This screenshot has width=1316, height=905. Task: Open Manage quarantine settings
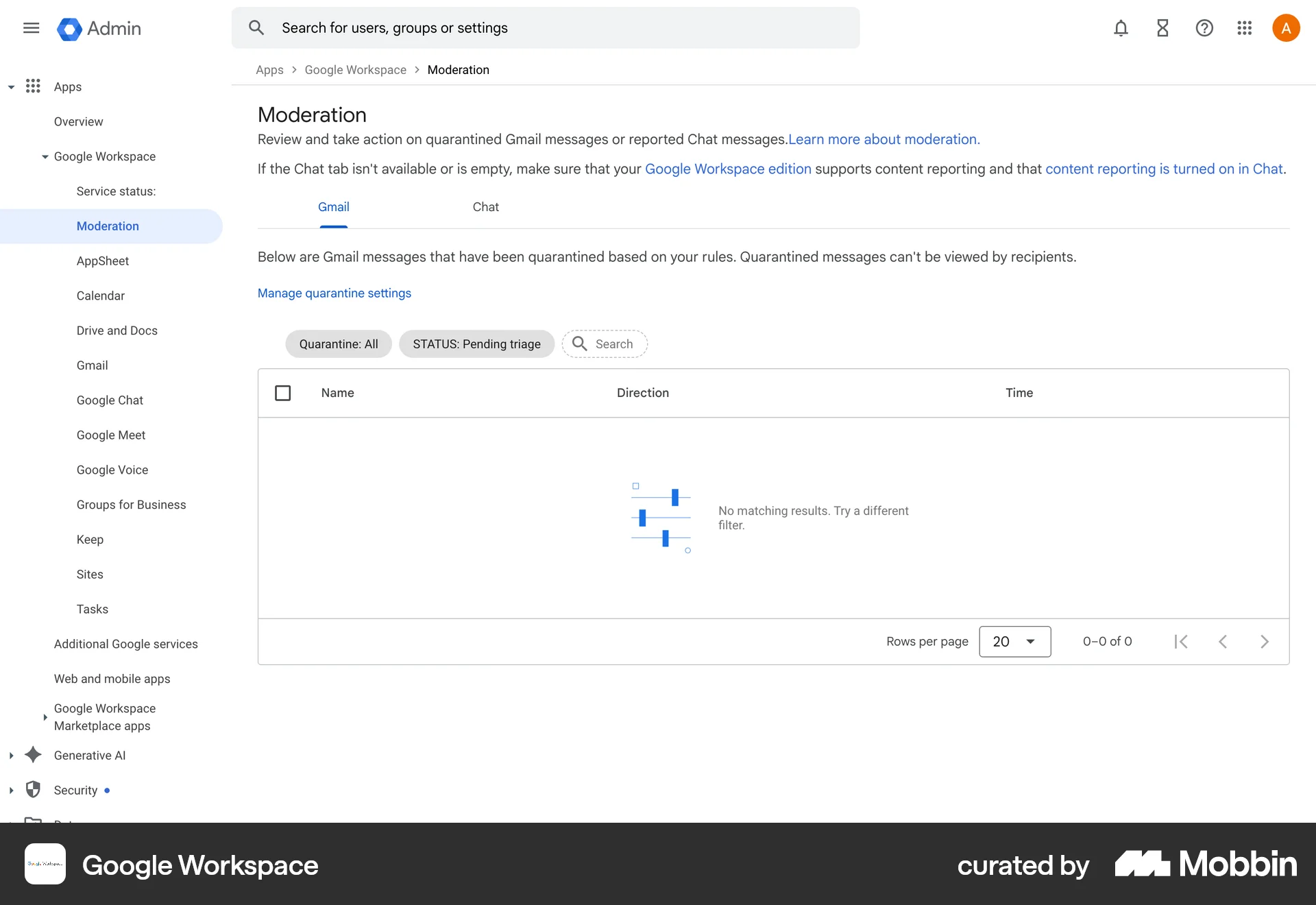click(334, 293)
